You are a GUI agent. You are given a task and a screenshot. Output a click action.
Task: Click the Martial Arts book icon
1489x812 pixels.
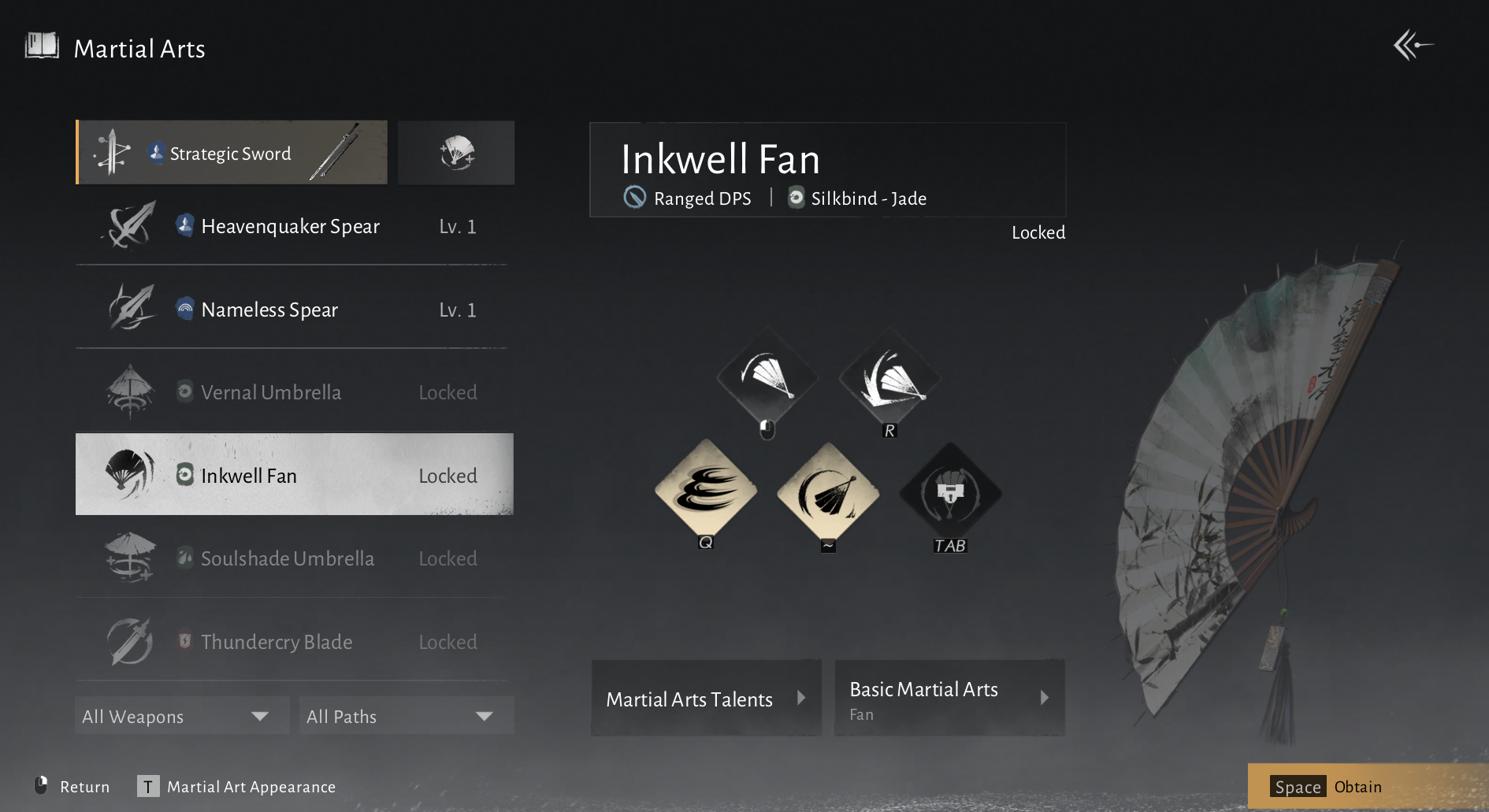tap(42, 46)
